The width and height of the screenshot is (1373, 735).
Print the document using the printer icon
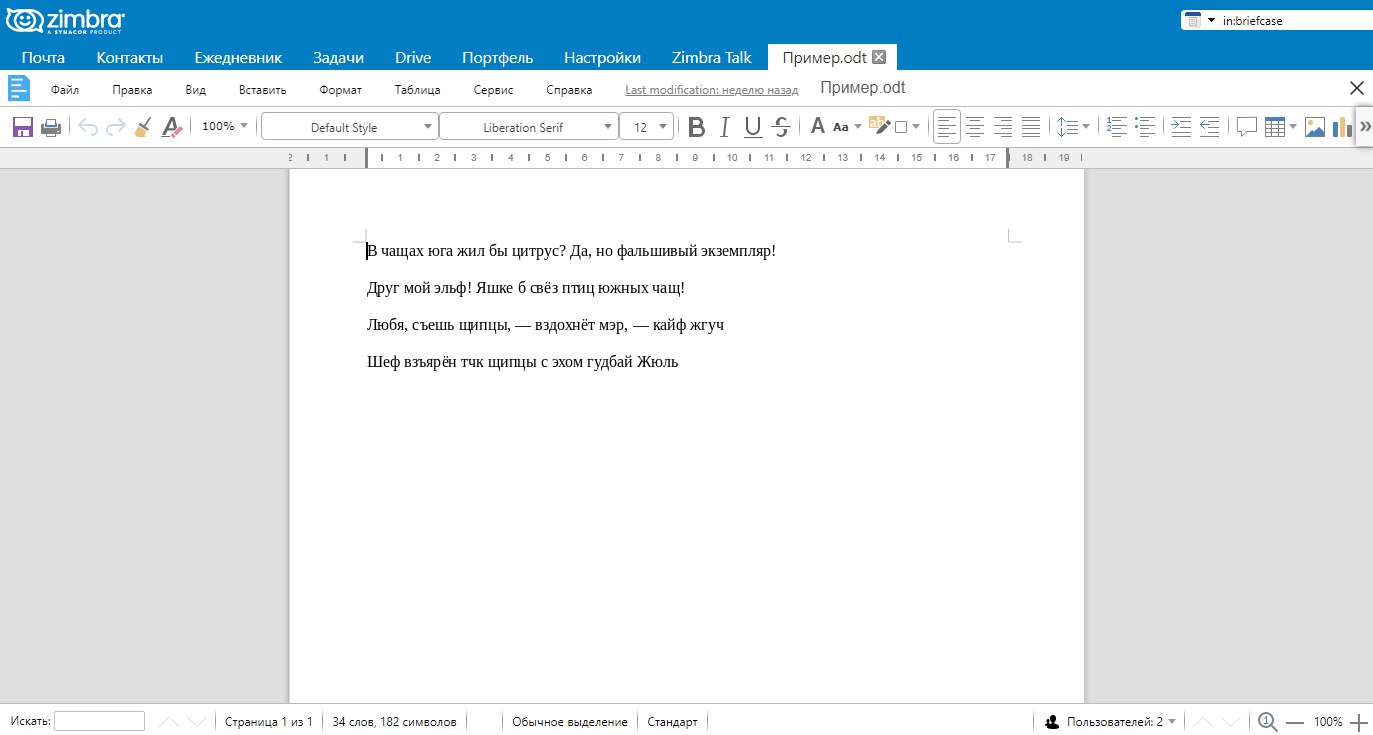(51, 127)
